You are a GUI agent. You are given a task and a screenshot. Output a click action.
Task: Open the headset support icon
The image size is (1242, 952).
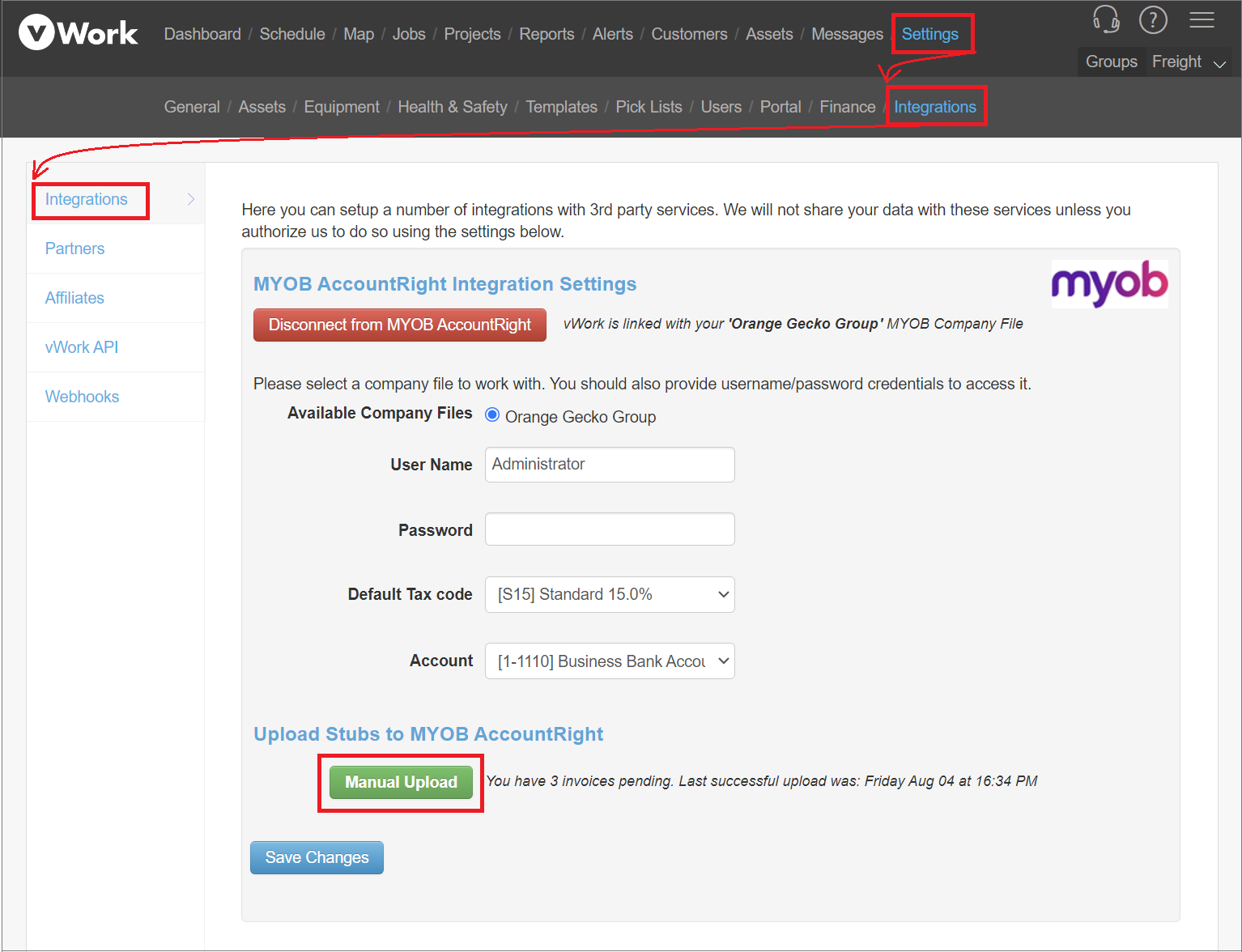[1106, 19]
